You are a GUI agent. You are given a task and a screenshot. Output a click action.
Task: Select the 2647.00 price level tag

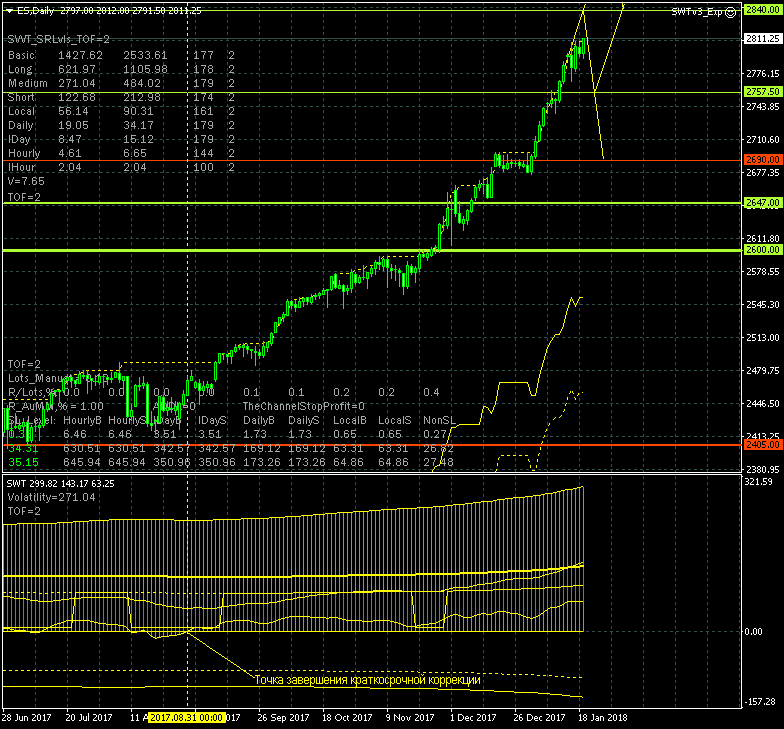click(762, 202)
